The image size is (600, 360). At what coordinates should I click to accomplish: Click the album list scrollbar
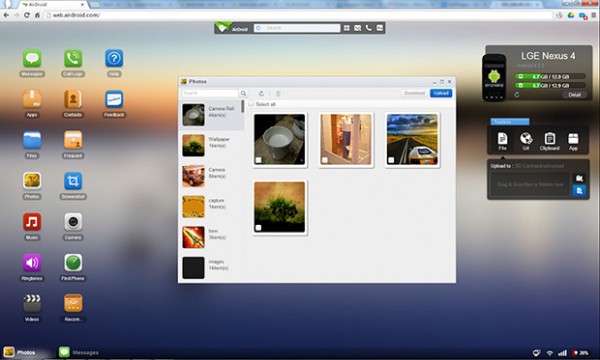243,106
